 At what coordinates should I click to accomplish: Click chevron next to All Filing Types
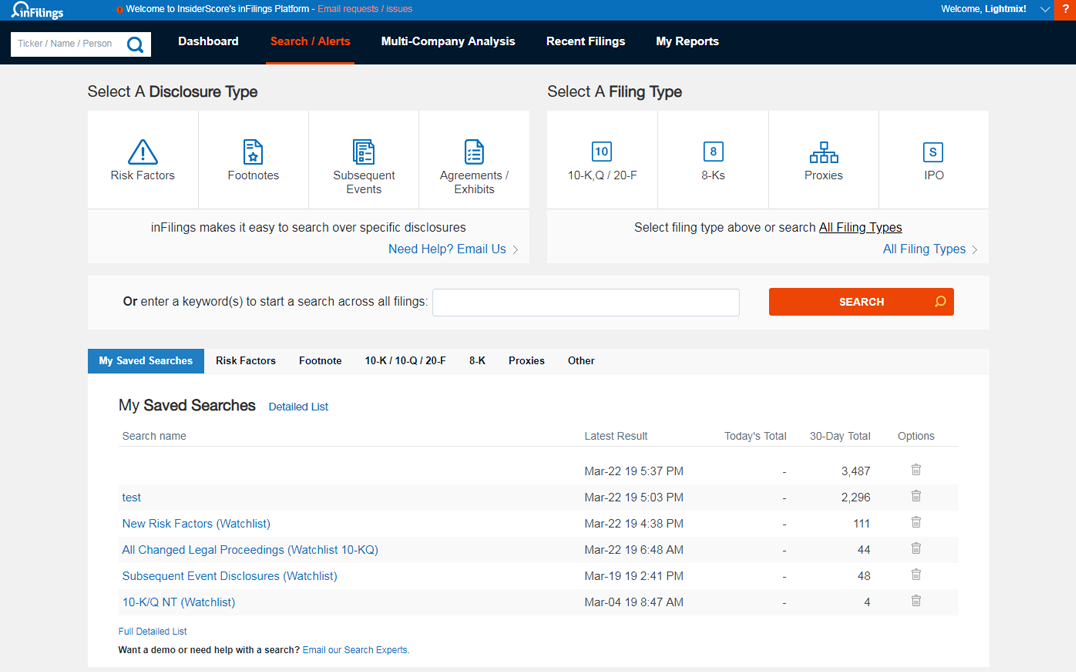point(974,250)
